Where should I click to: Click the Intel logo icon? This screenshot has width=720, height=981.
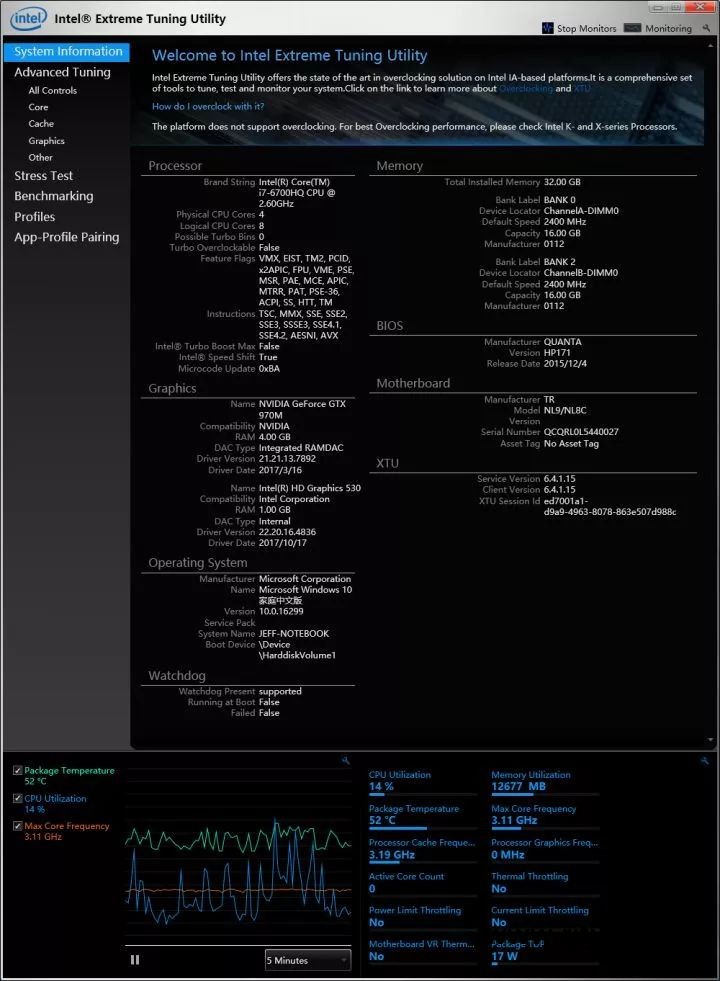click(x=28, y=19)
